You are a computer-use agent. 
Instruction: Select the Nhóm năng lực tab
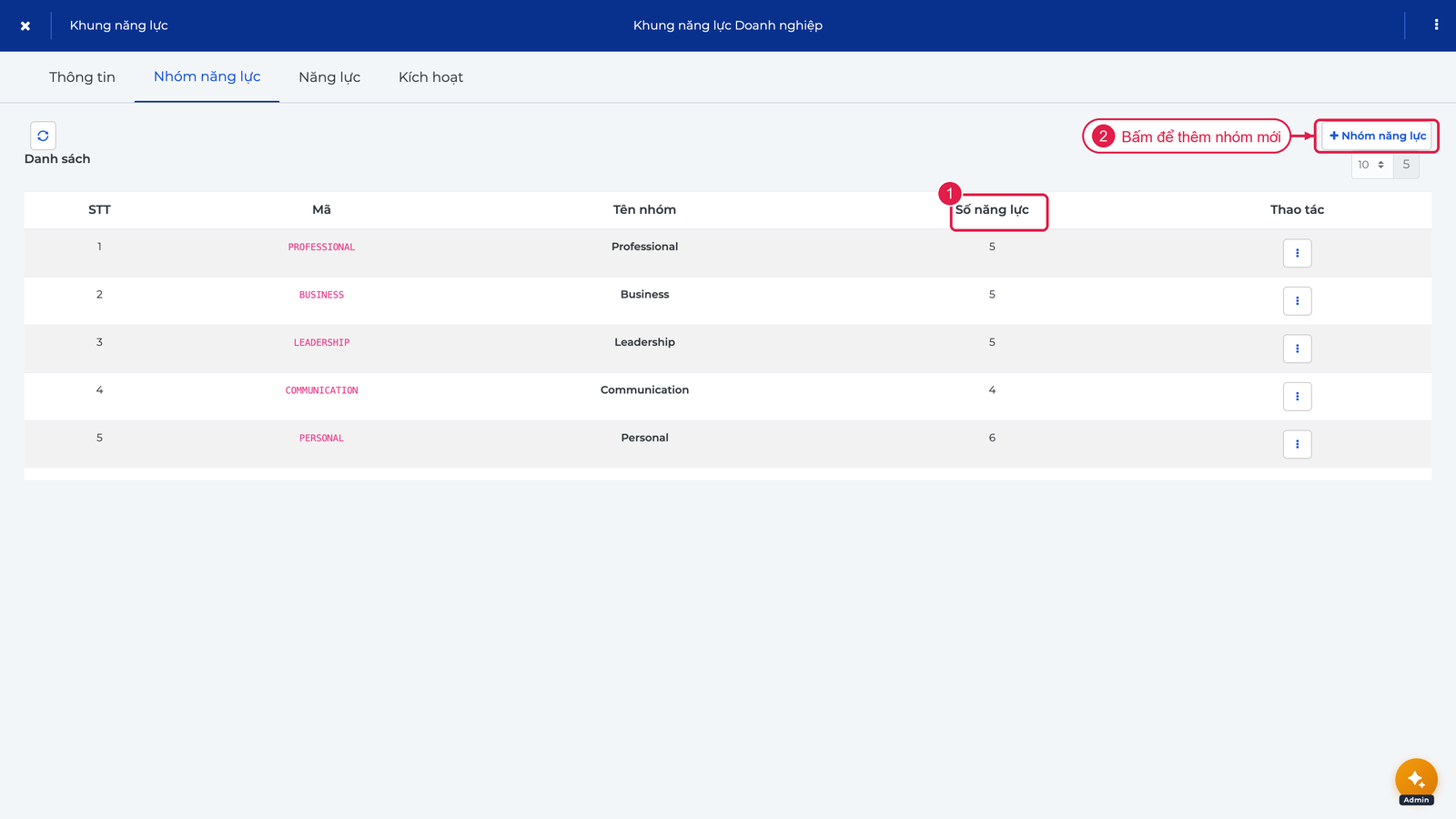tap(207, 77)
